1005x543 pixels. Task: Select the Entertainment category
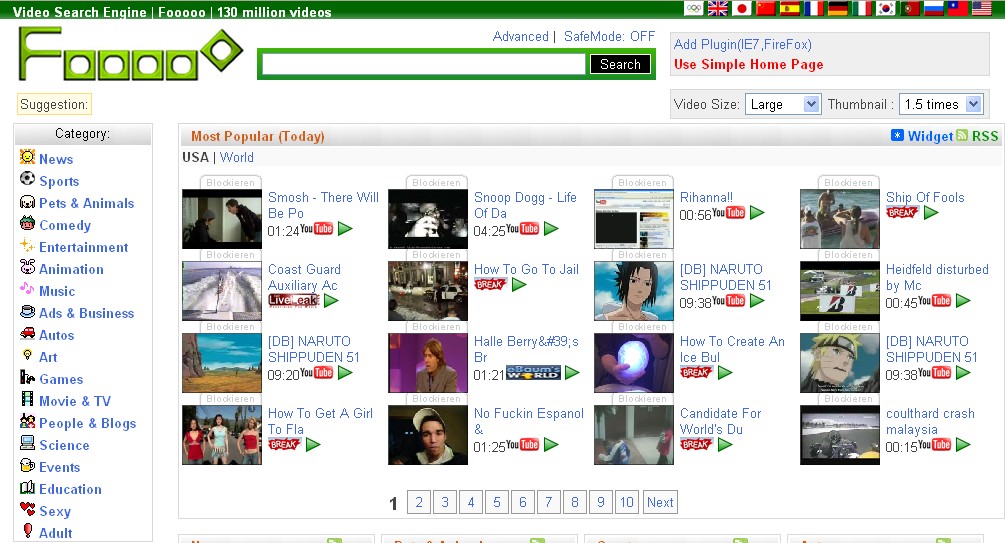[x=83, y=247]
